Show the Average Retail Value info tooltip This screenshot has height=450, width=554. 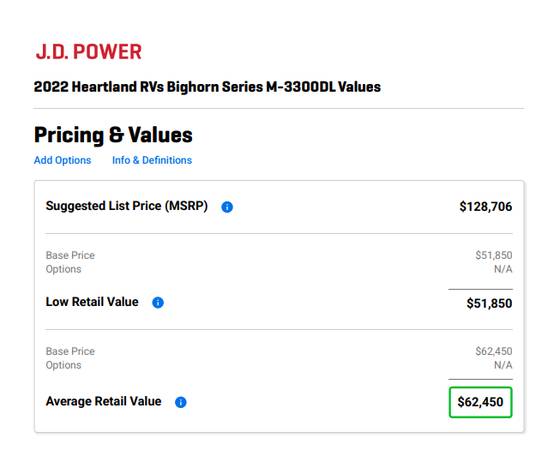click(181, 402)
